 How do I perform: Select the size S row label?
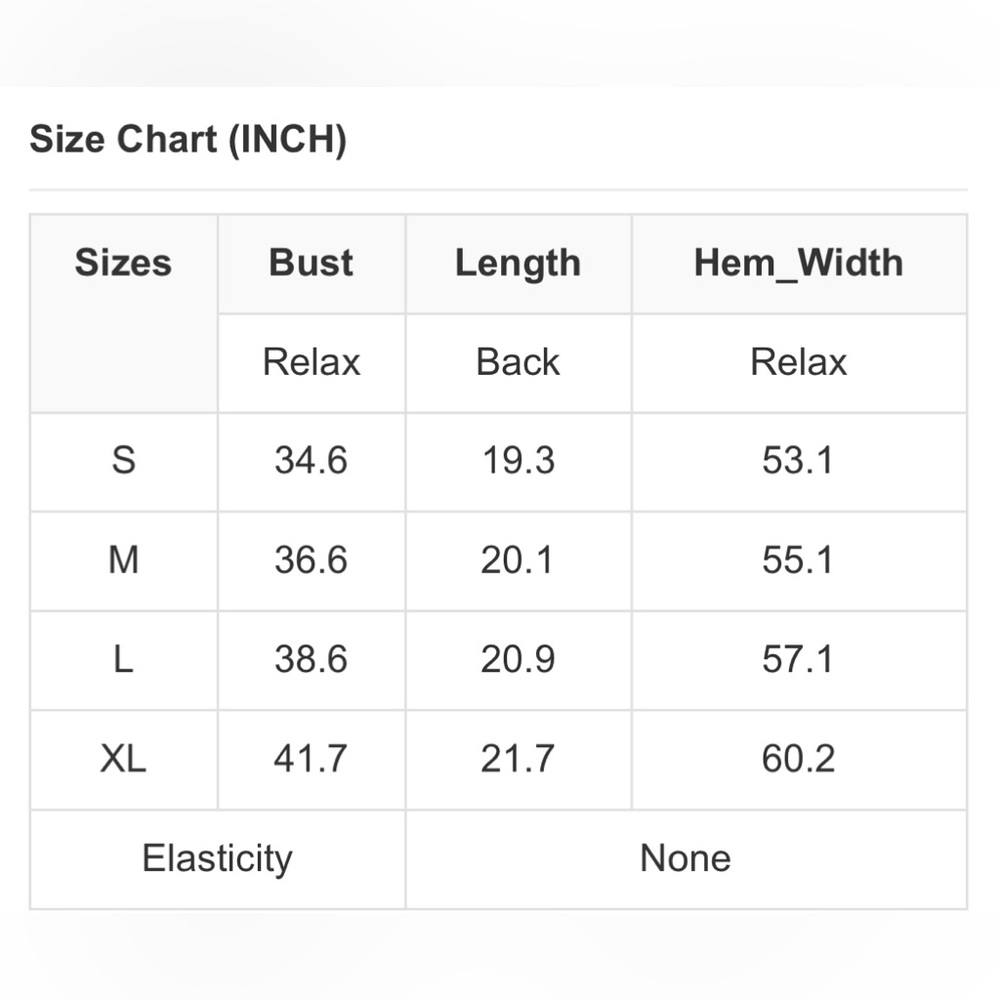click(123, 461)
